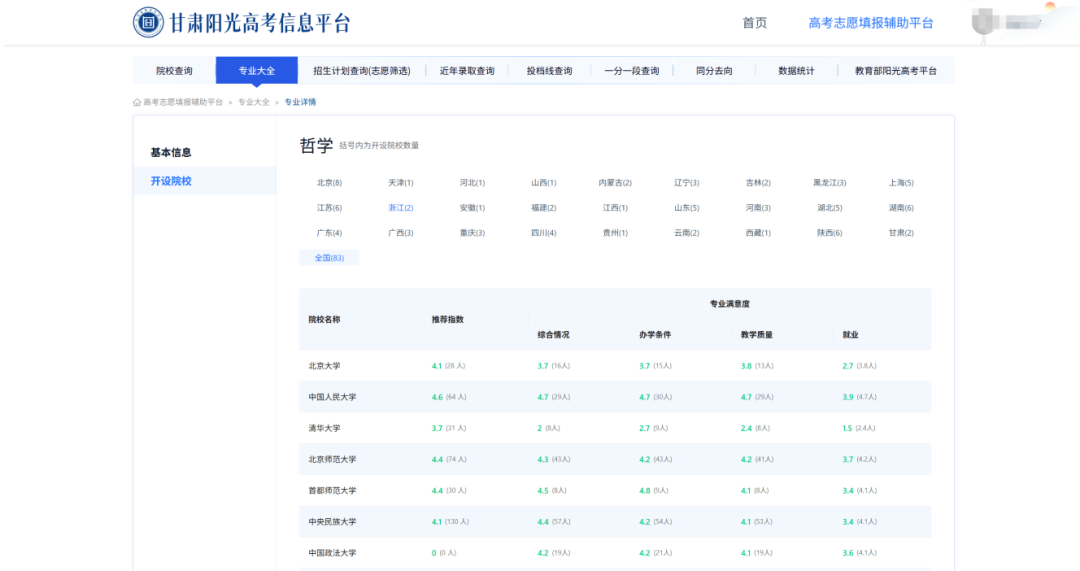Filter schools by 河北(1)
The height and width of the screenshot is (571, 1080).
472,183
